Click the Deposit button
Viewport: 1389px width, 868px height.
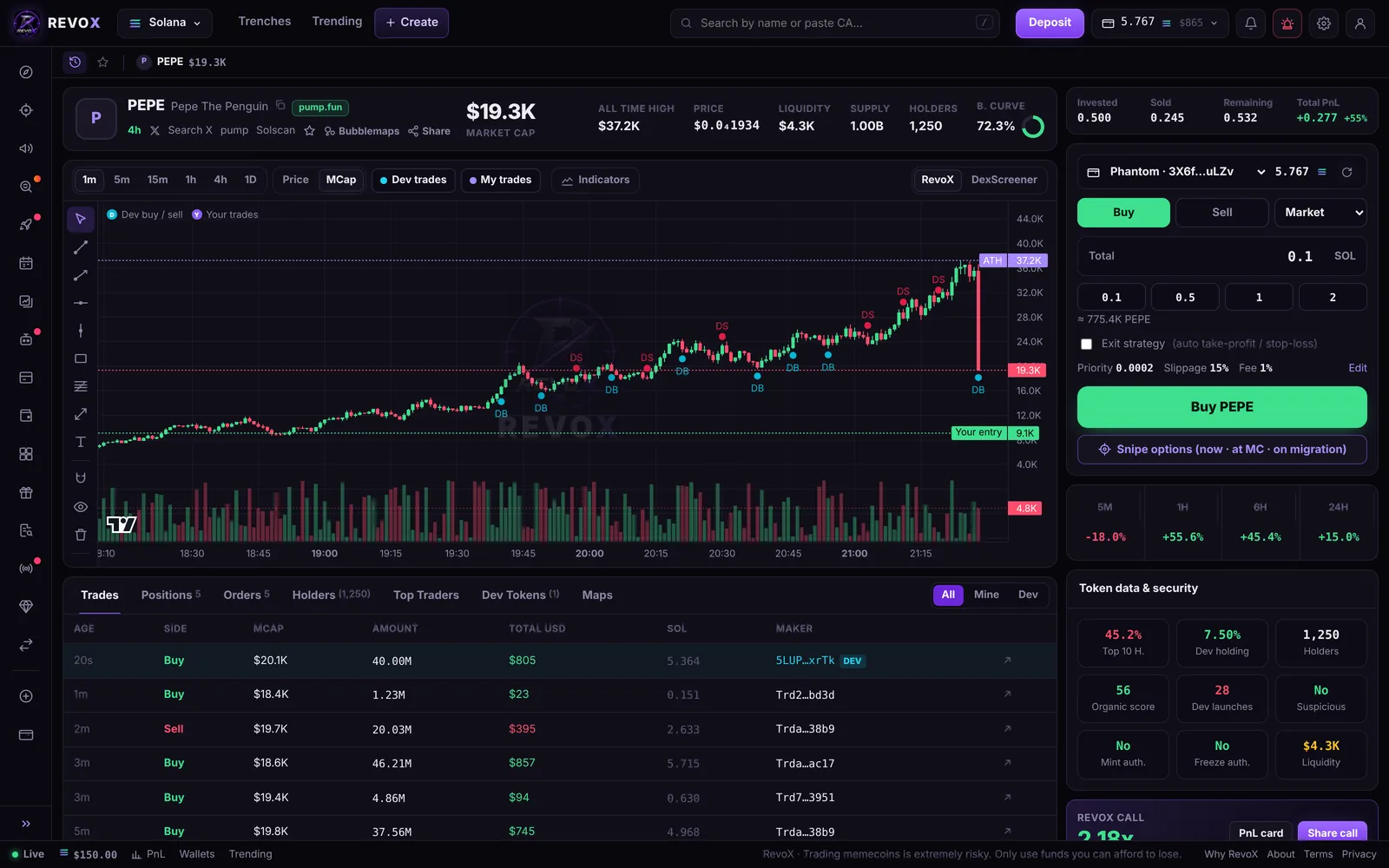(x=1050, y=23)
